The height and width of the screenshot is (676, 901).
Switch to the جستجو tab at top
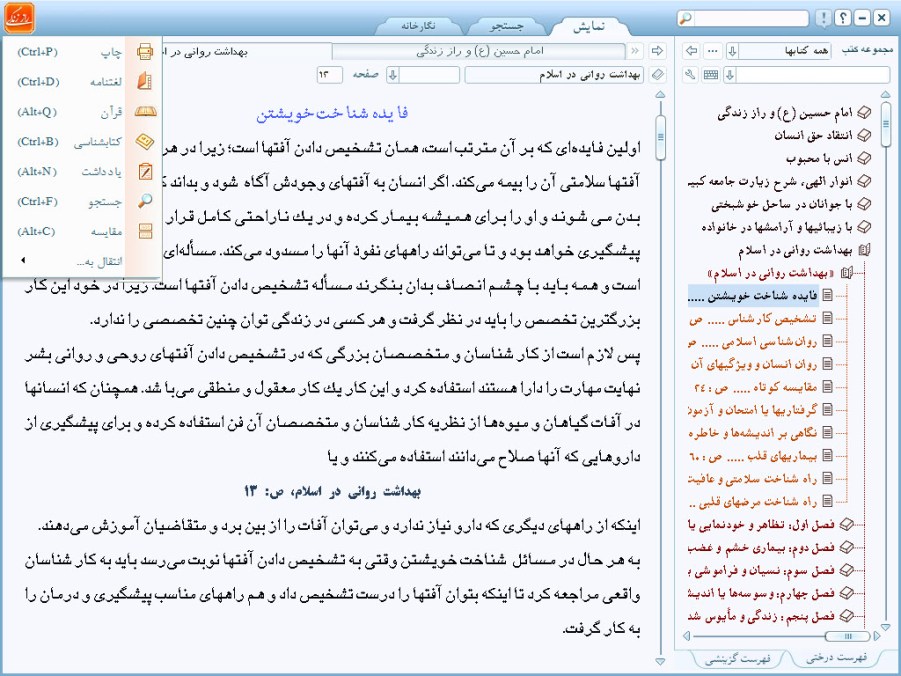pyautogui.click(x=506, y=26)
